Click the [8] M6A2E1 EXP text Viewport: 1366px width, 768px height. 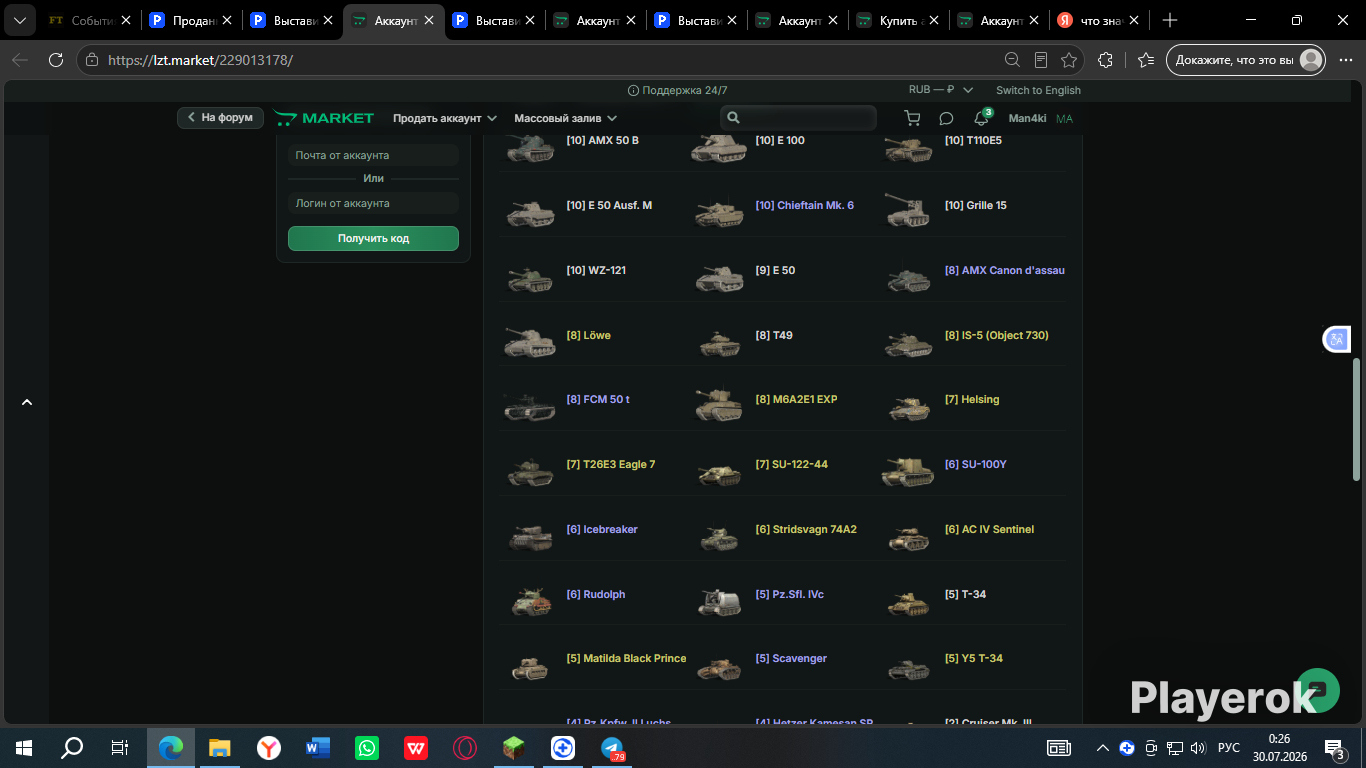click(796, 400)
